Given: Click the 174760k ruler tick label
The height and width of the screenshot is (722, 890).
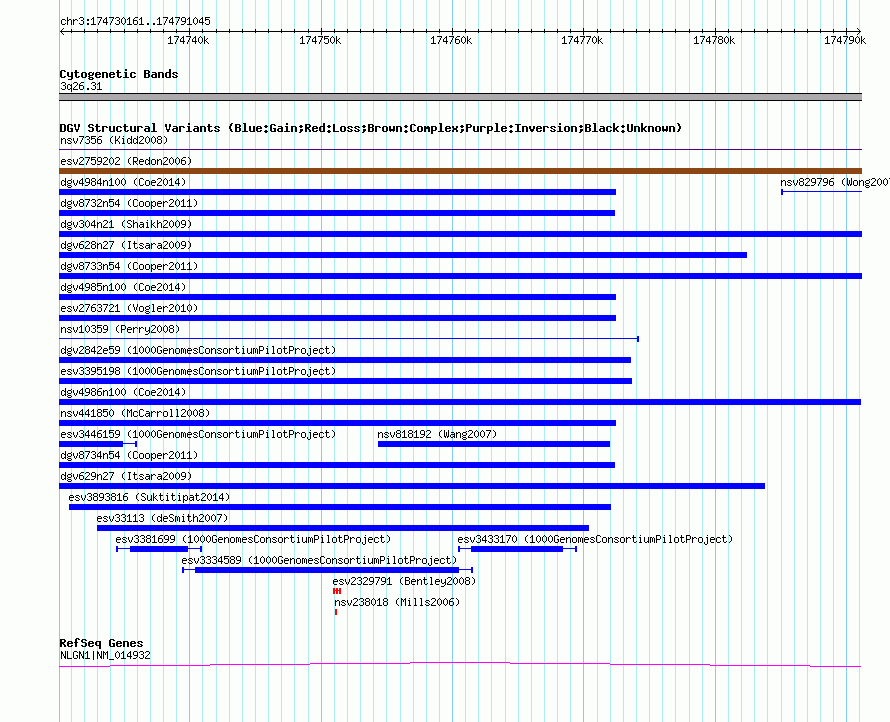Looking at the screenshot, I should coord(451,40).
